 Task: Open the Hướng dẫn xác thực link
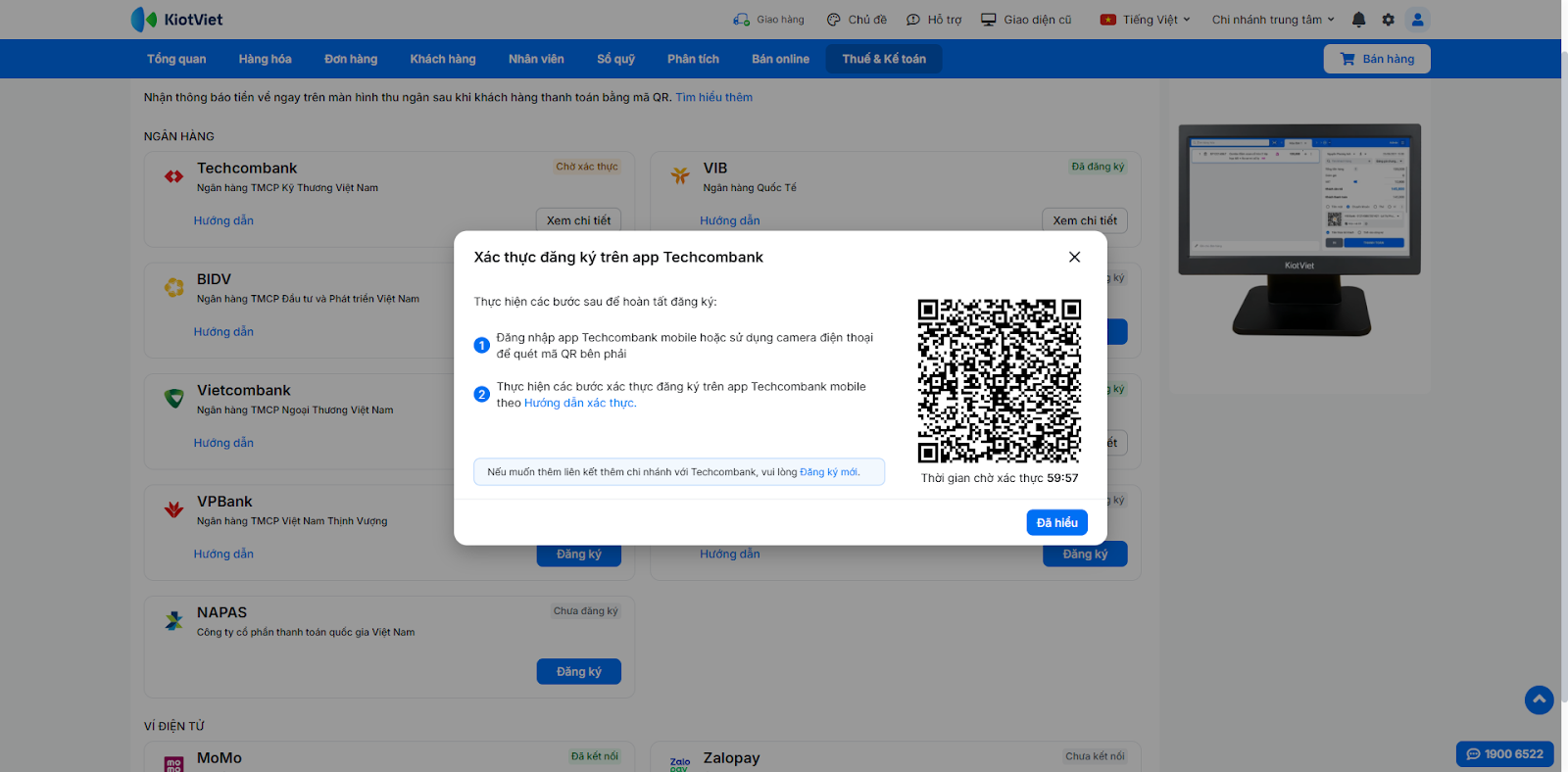[x=580, y=403]
